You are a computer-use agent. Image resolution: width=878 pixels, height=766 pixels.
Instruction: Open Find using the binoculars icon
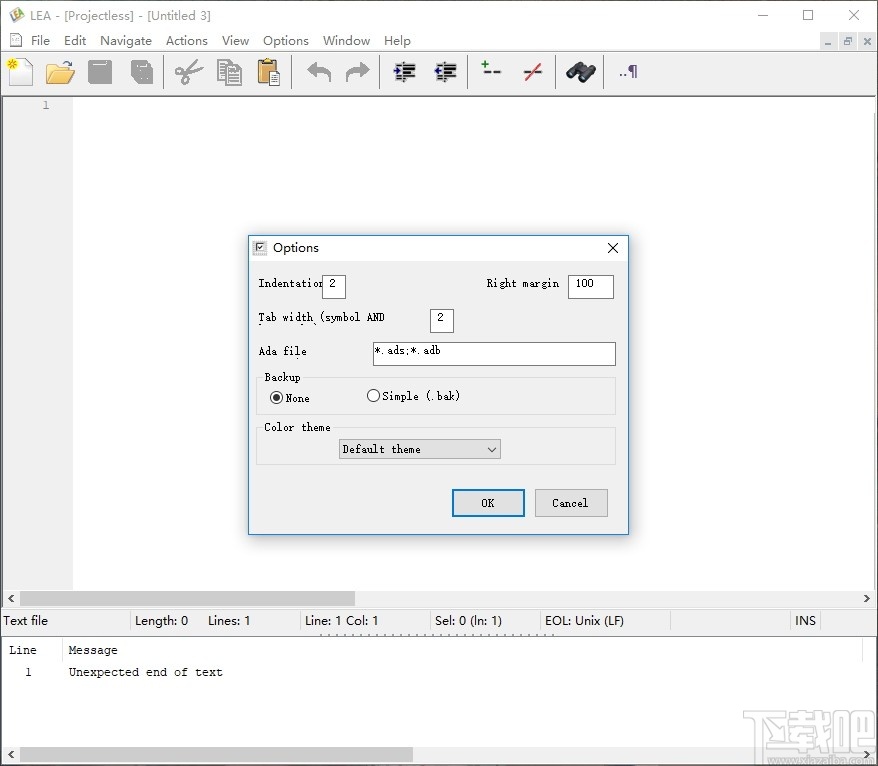pyautogui.click(x=581, y=72)
